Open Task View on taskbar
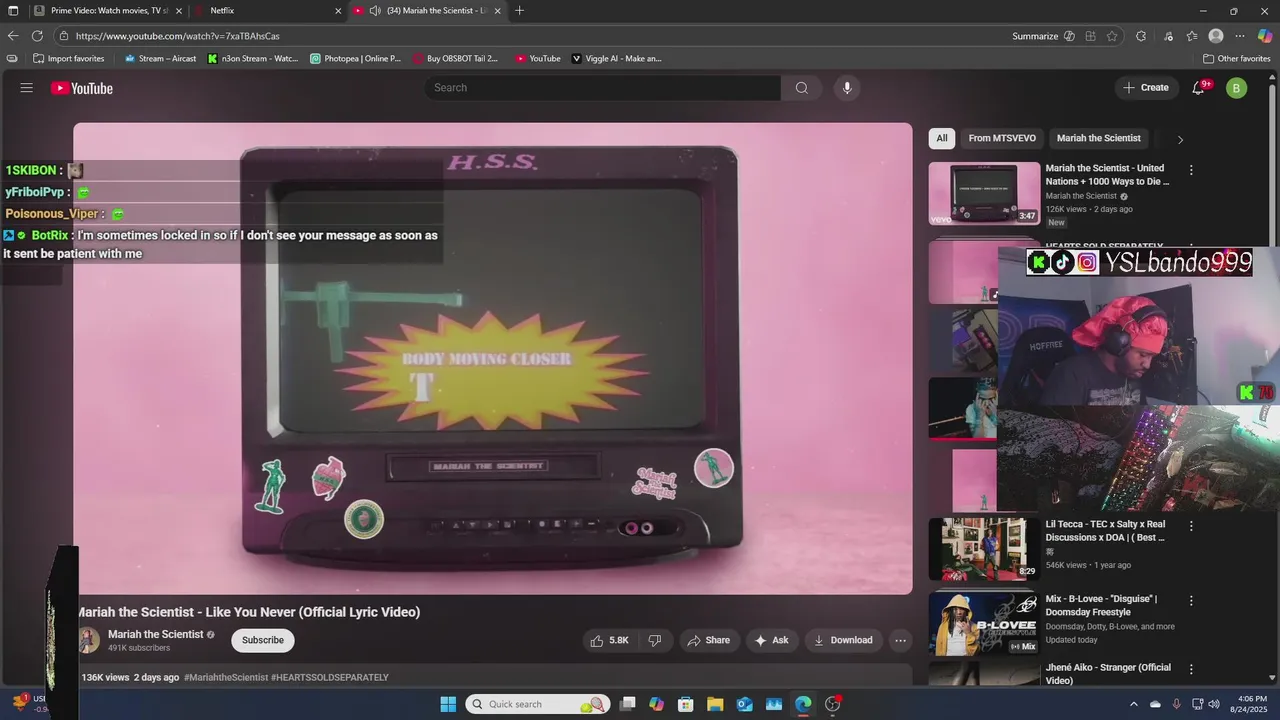The height and width of the screenshot is (720, 1280). pos(627,704)
